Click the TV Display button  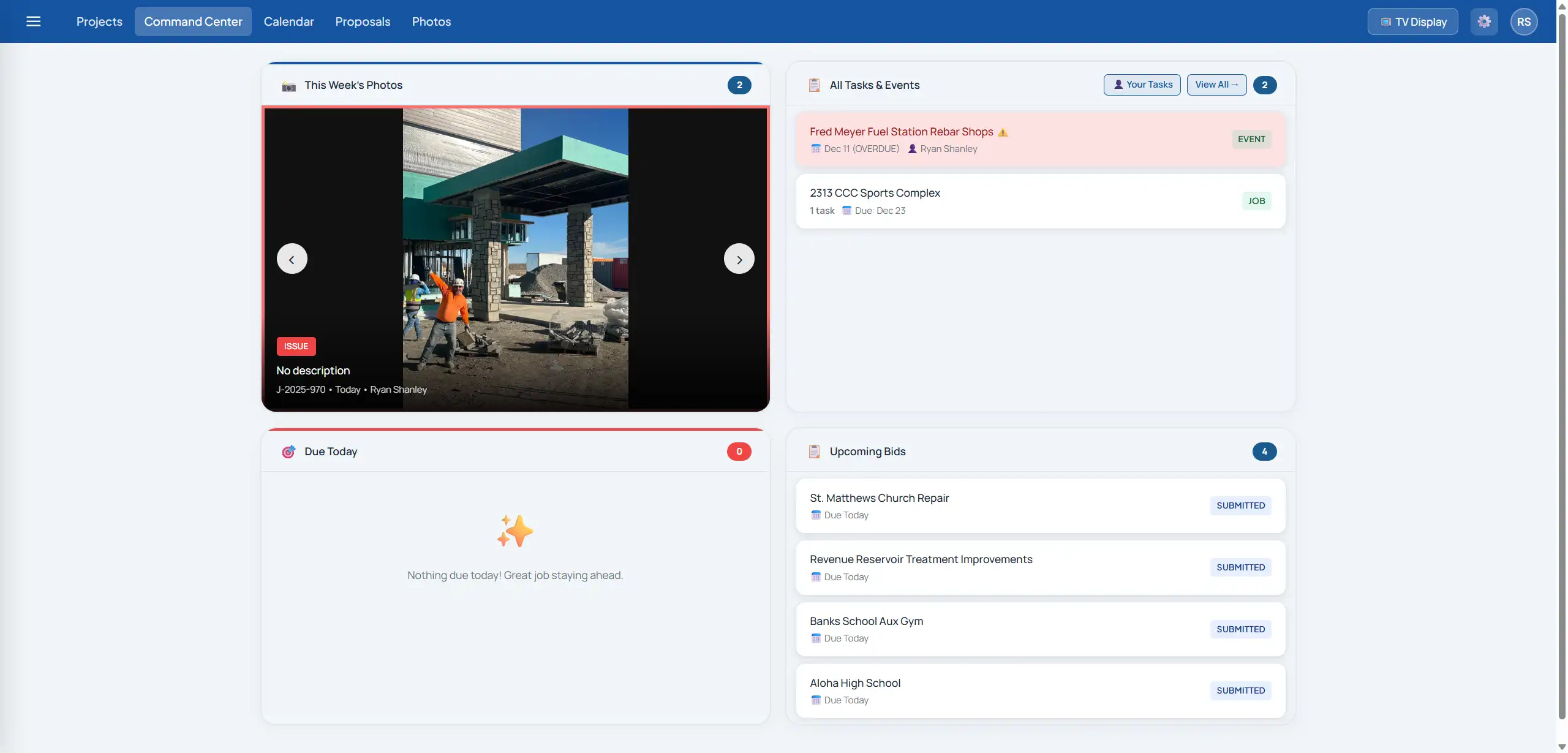point(1413,21)
